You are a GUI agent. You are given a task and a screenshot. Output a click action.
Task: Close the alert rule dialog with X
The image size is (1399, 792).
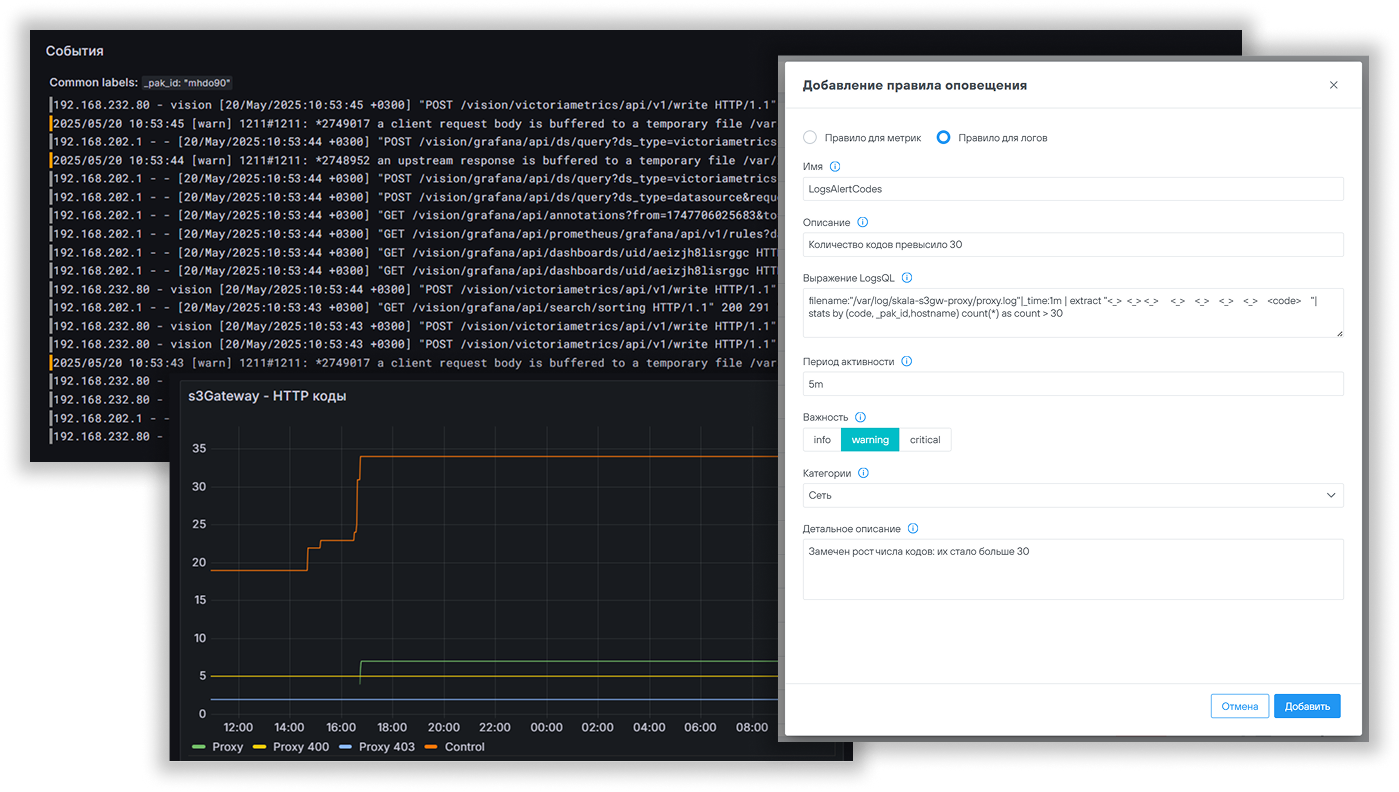pyautogui.click(x=1333, y=86)
